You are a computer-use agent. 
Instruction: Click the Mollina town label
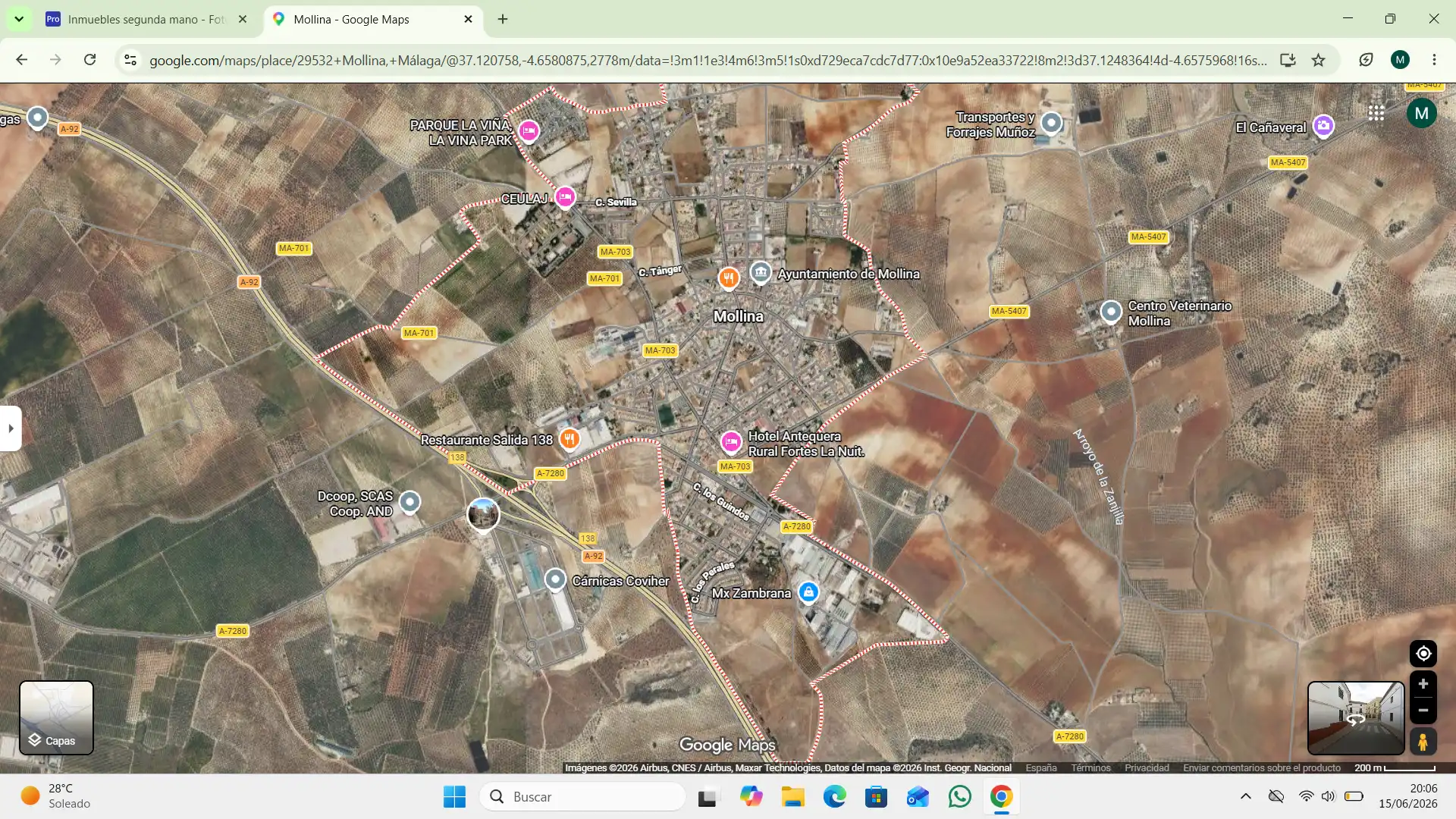click(738, 316)
